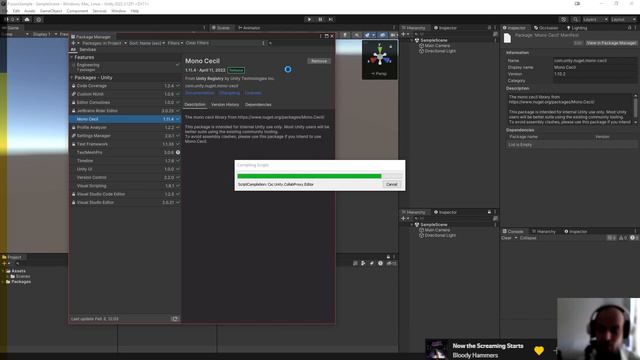This screenshot has width=640, height=360.
Task: Click the update available icon on TextMeshPro row
Action: coord(178,152)
